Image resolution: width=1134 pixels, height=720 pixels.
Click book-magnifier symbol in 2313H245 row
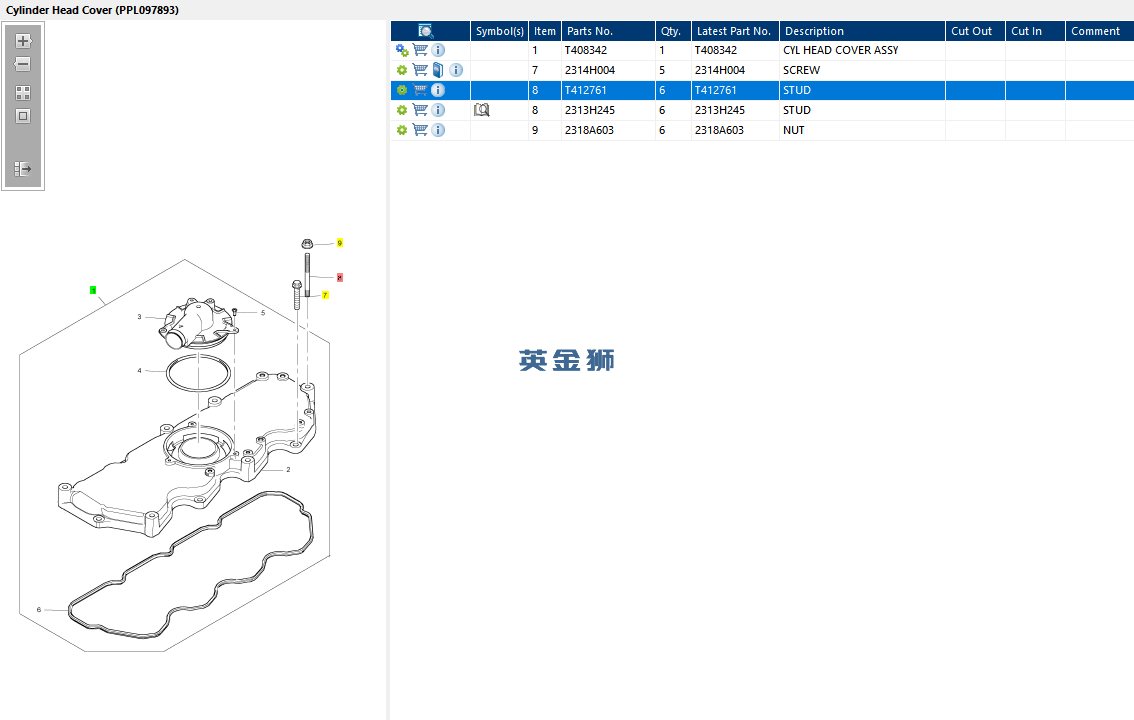click(x=482, y=110)
